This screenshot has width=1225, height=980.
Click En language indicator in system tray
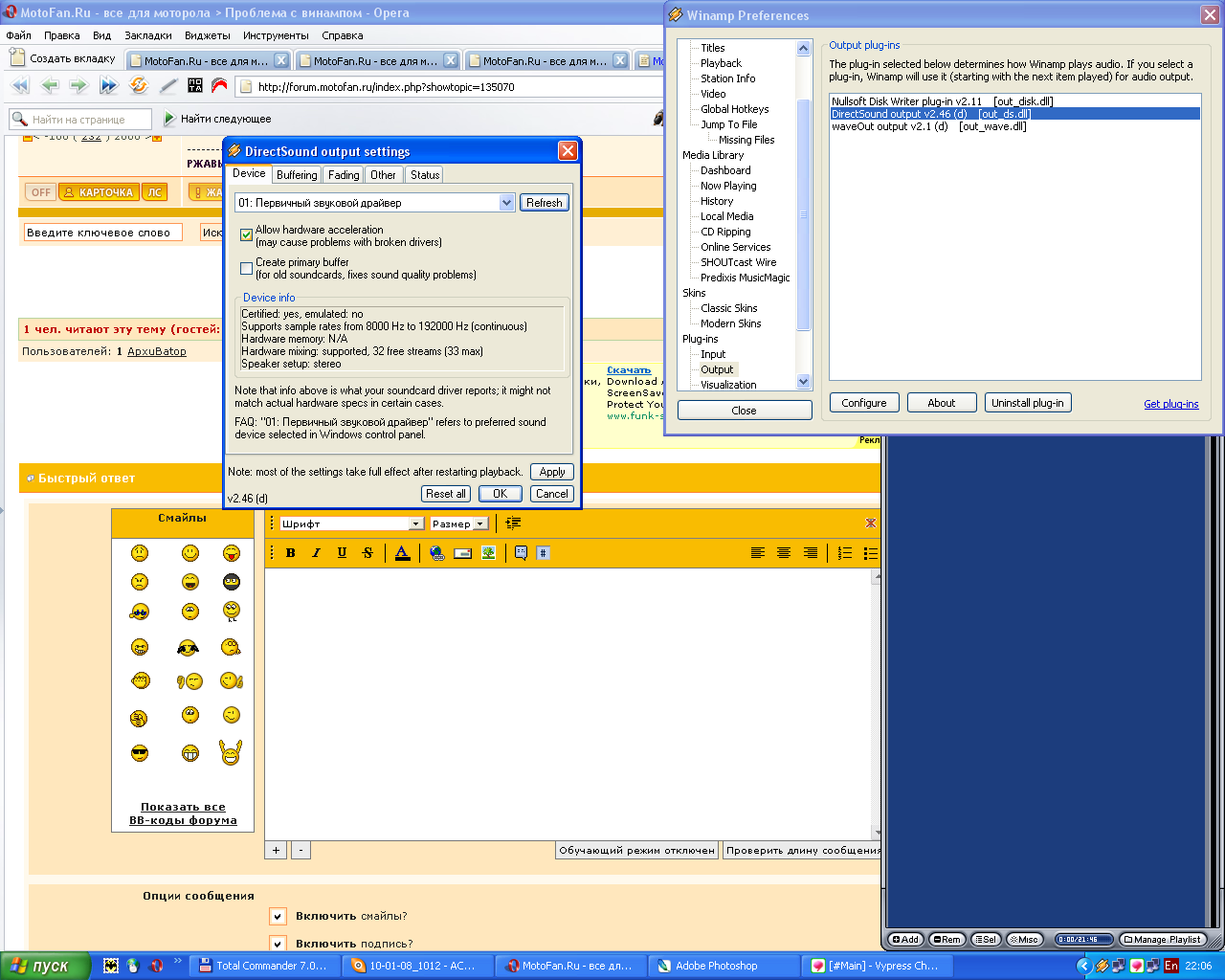click(1171, 966)
